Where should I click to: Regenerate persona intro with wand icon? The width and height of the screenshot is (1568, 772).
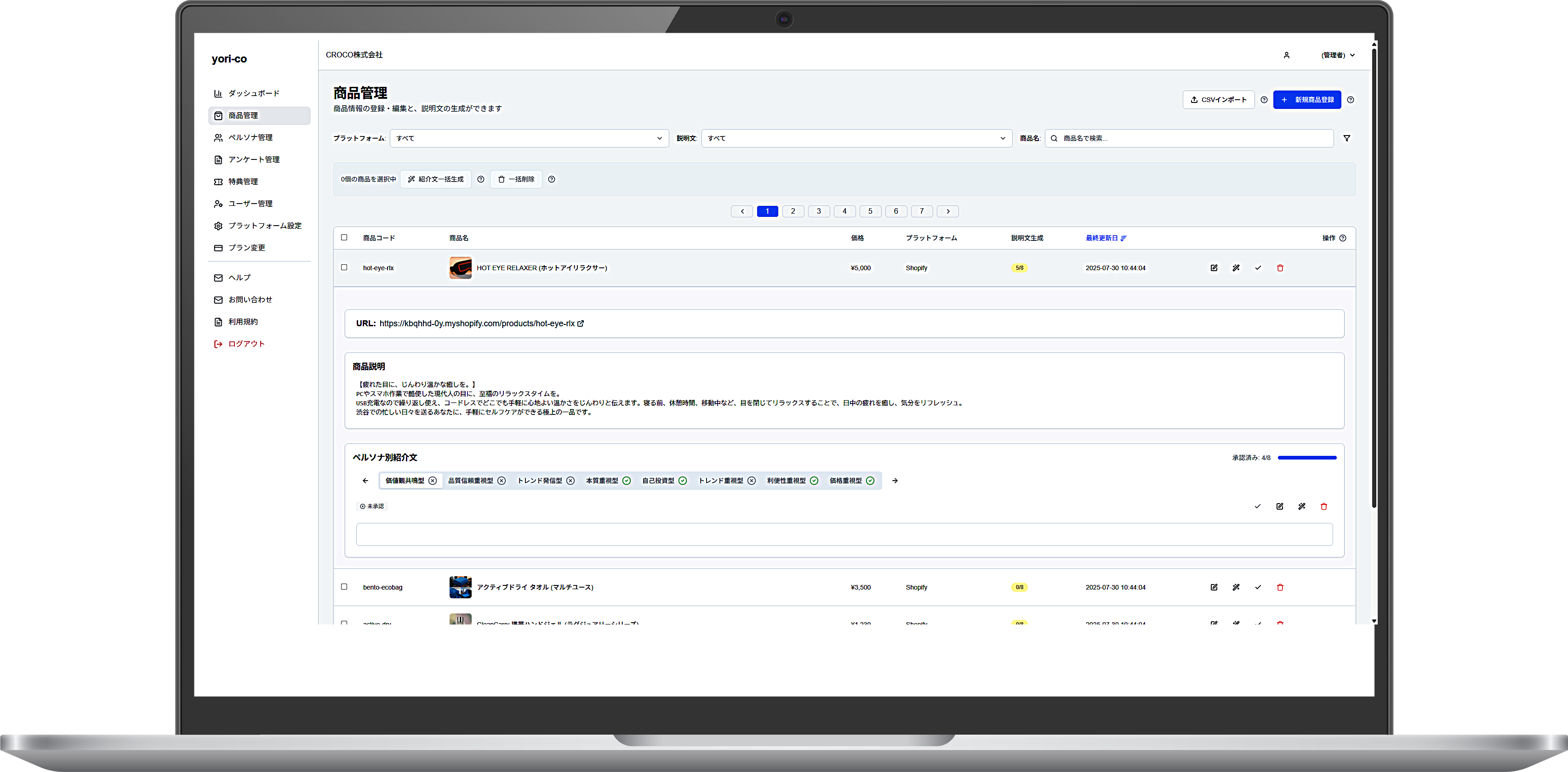[1301, 506]
